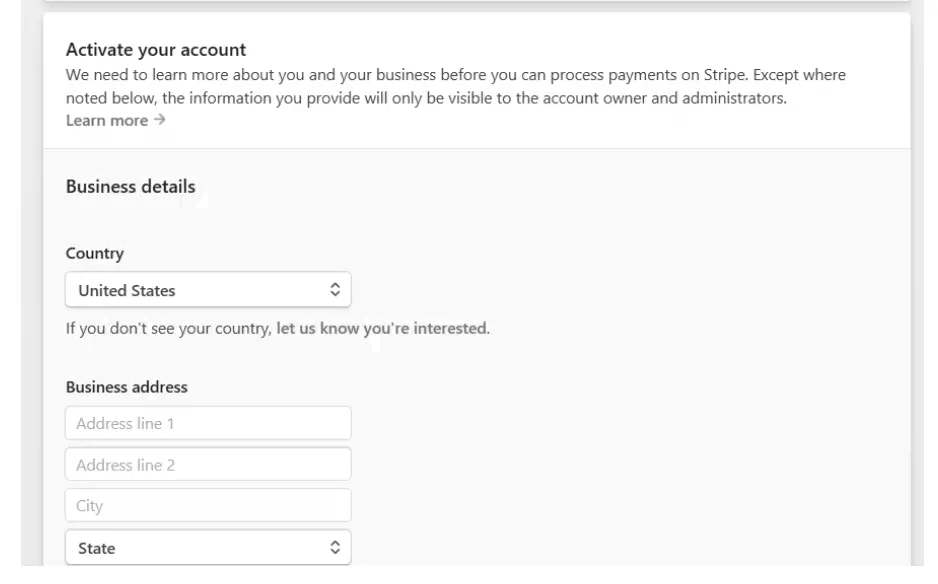Select the United States text in Country box
Image resolution: width=938 pixels, height=584 pixels.
127,291
